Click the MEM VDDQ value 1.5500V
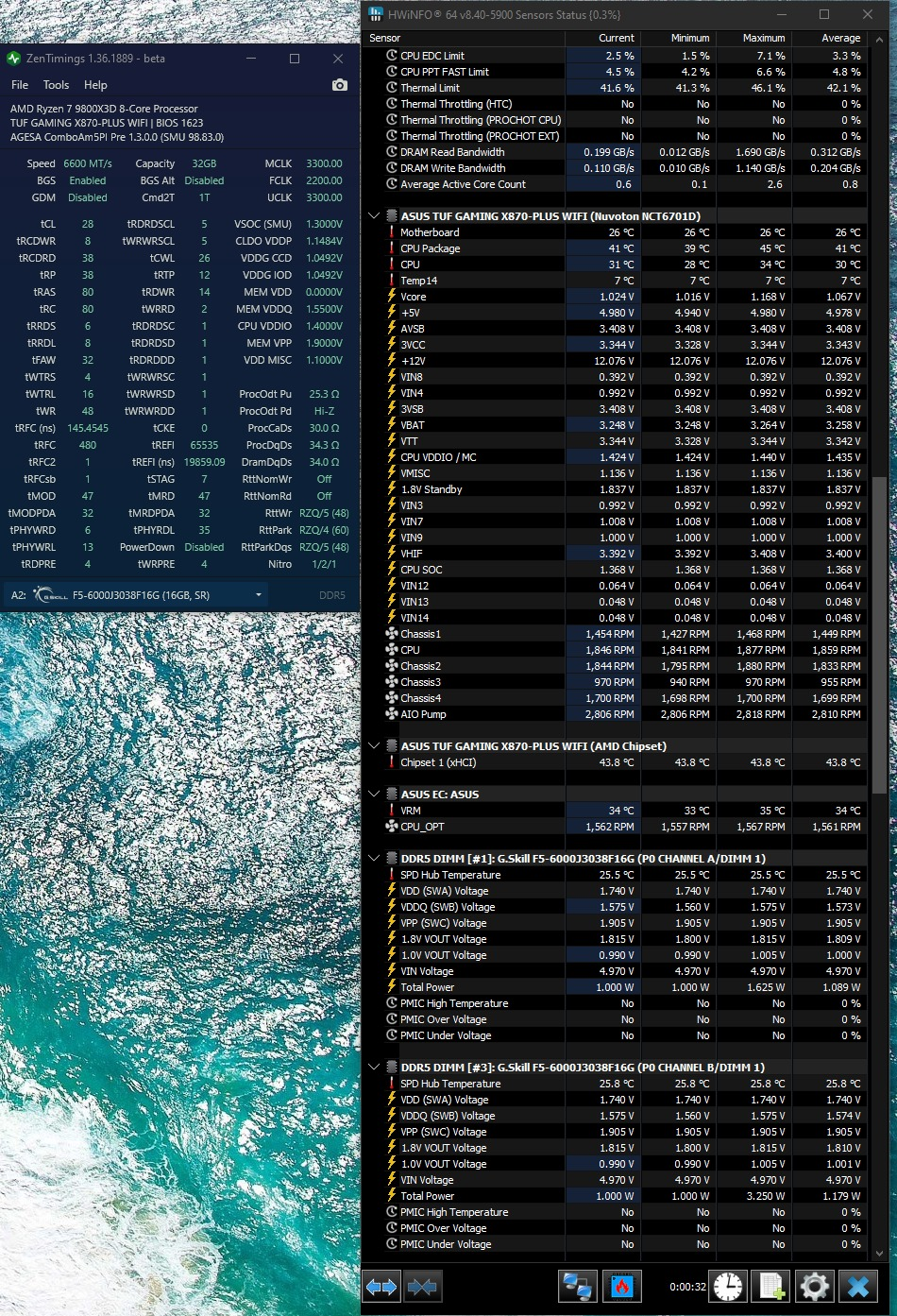The width and height of the screenshot is (897, 1316). pyautogui.click(x=324, y=309)
